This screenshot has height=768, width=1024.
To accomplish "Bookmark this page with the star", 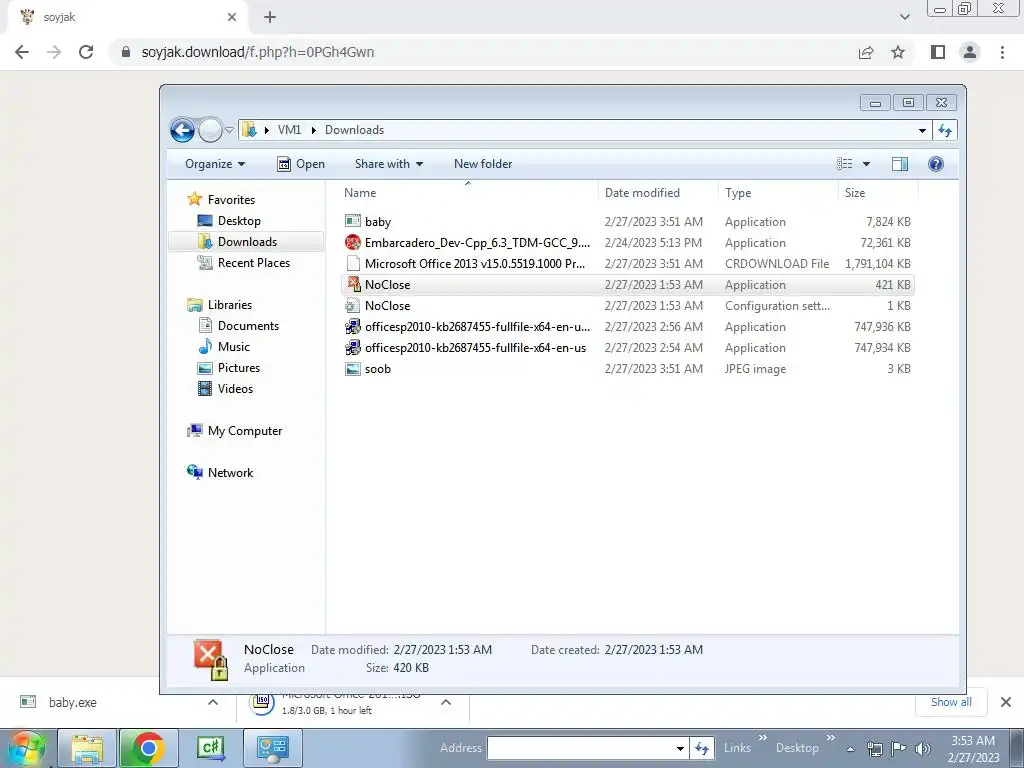I will (x=898, y=52).
